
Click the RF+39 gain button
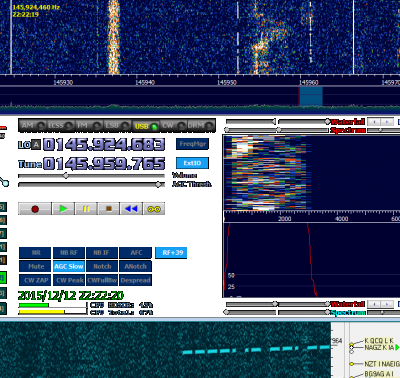tap(171, 253)
